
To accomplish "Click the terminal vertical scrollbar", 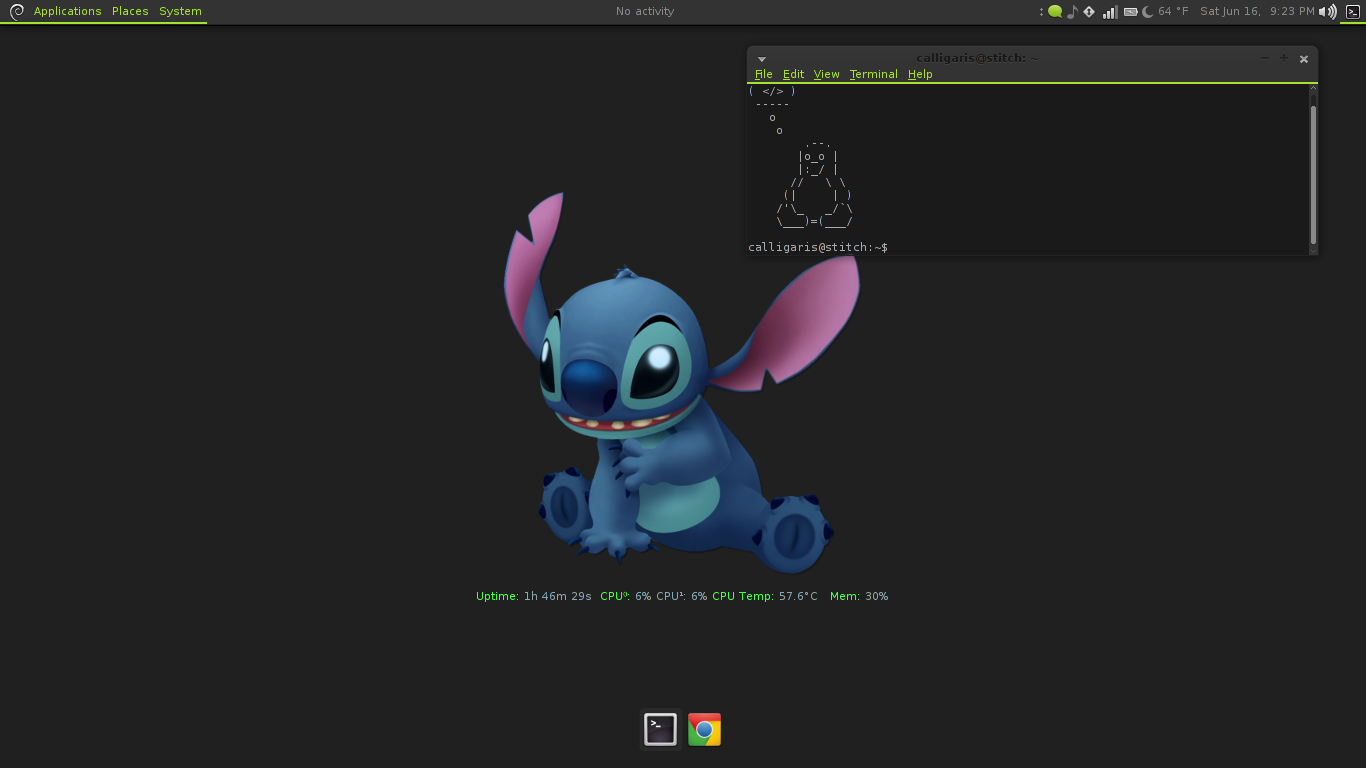I will click(x=1313, y=170).
